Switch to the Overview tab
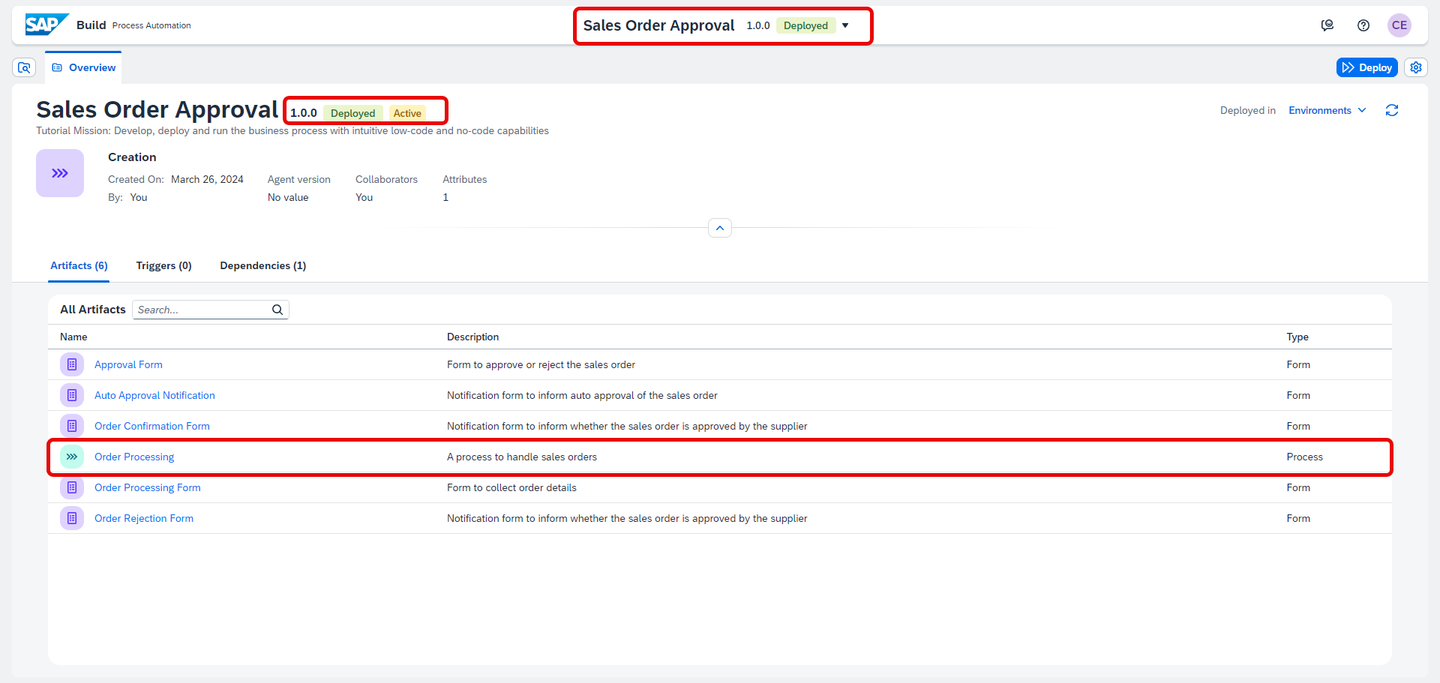The image size is (1440, 683). (83, 67)
